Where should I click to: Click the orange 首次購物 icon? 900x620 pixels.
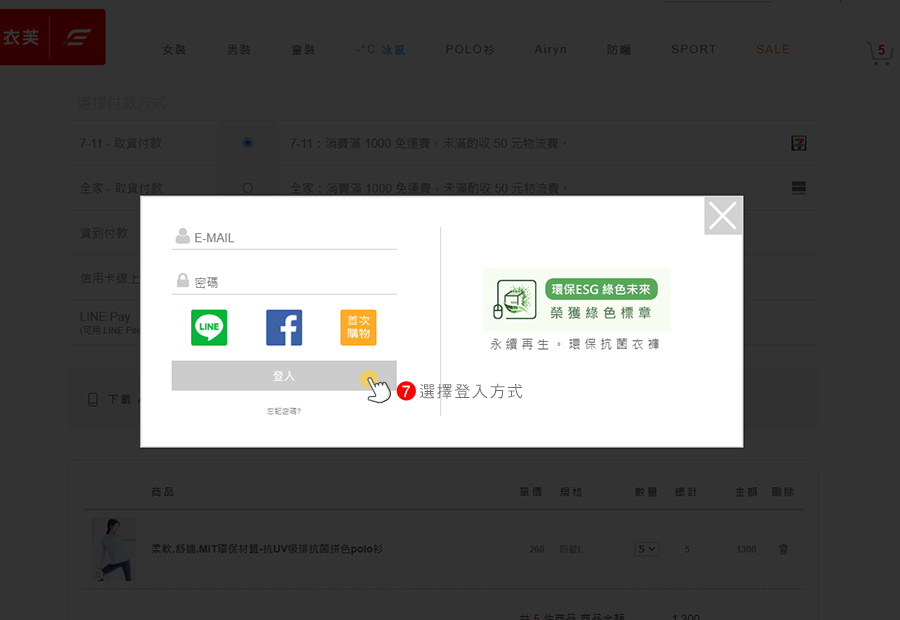(x=358, y=328)
